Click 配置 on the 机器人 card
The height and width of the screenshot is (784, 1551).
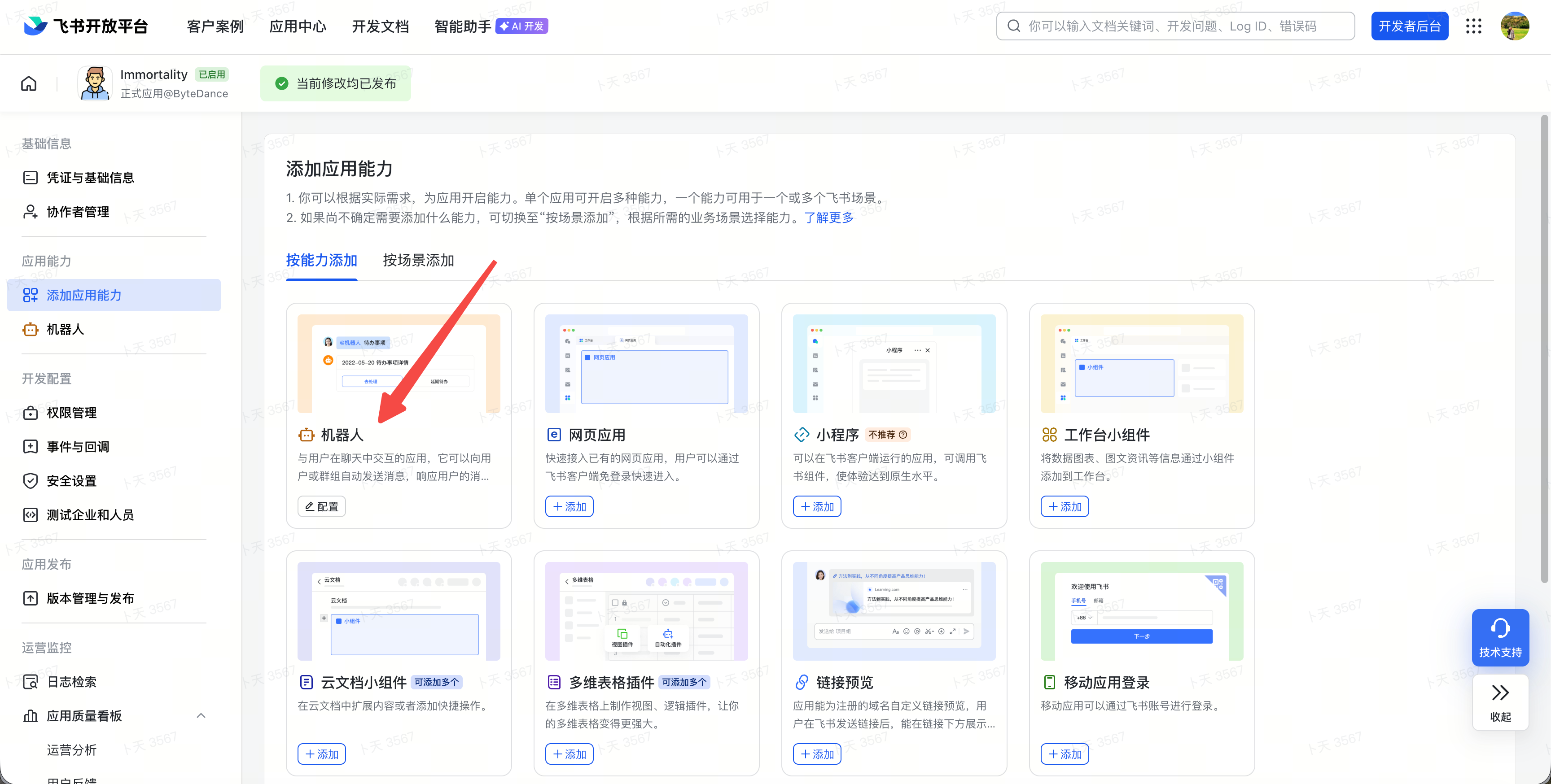pyautogui.click(x=321, y=507)
